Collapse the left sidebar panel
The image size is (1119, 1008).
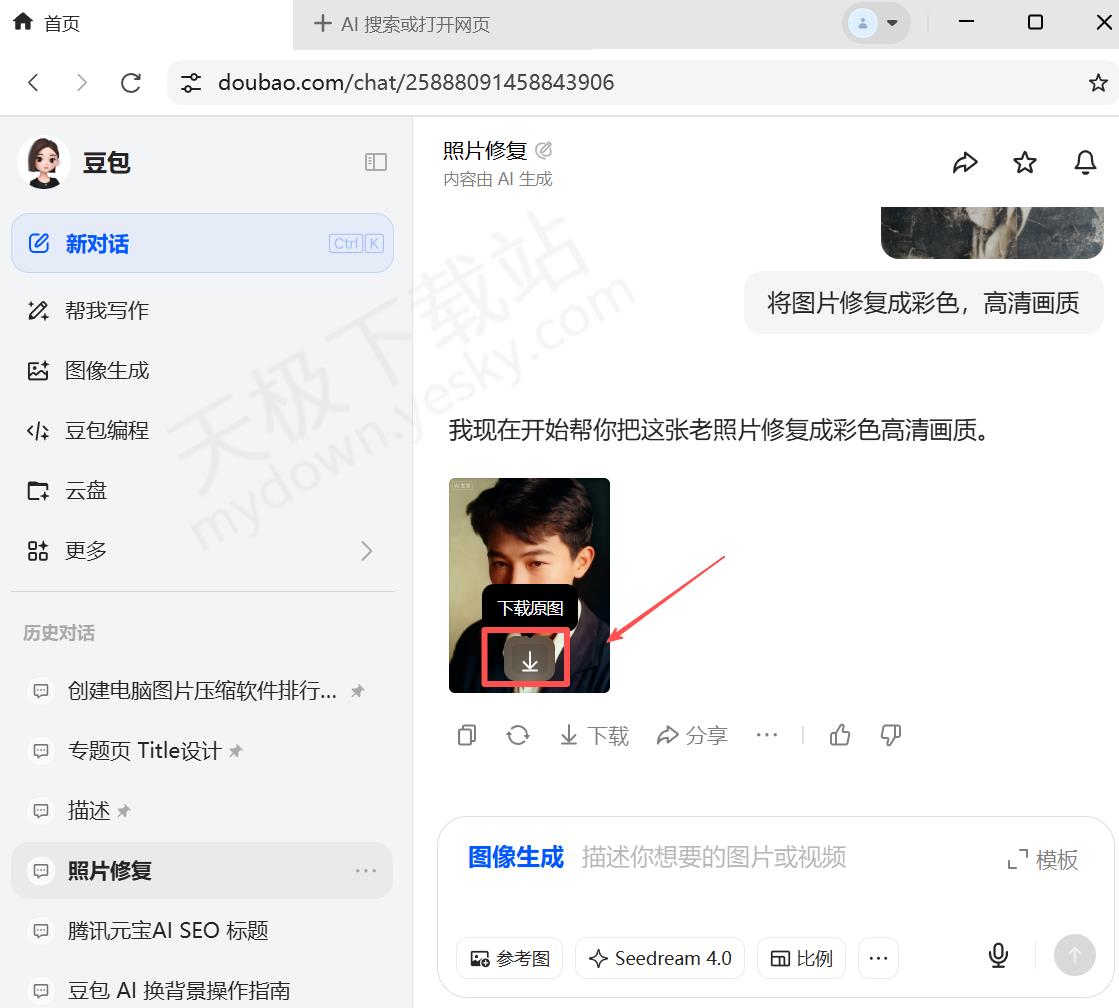(376, 162)
